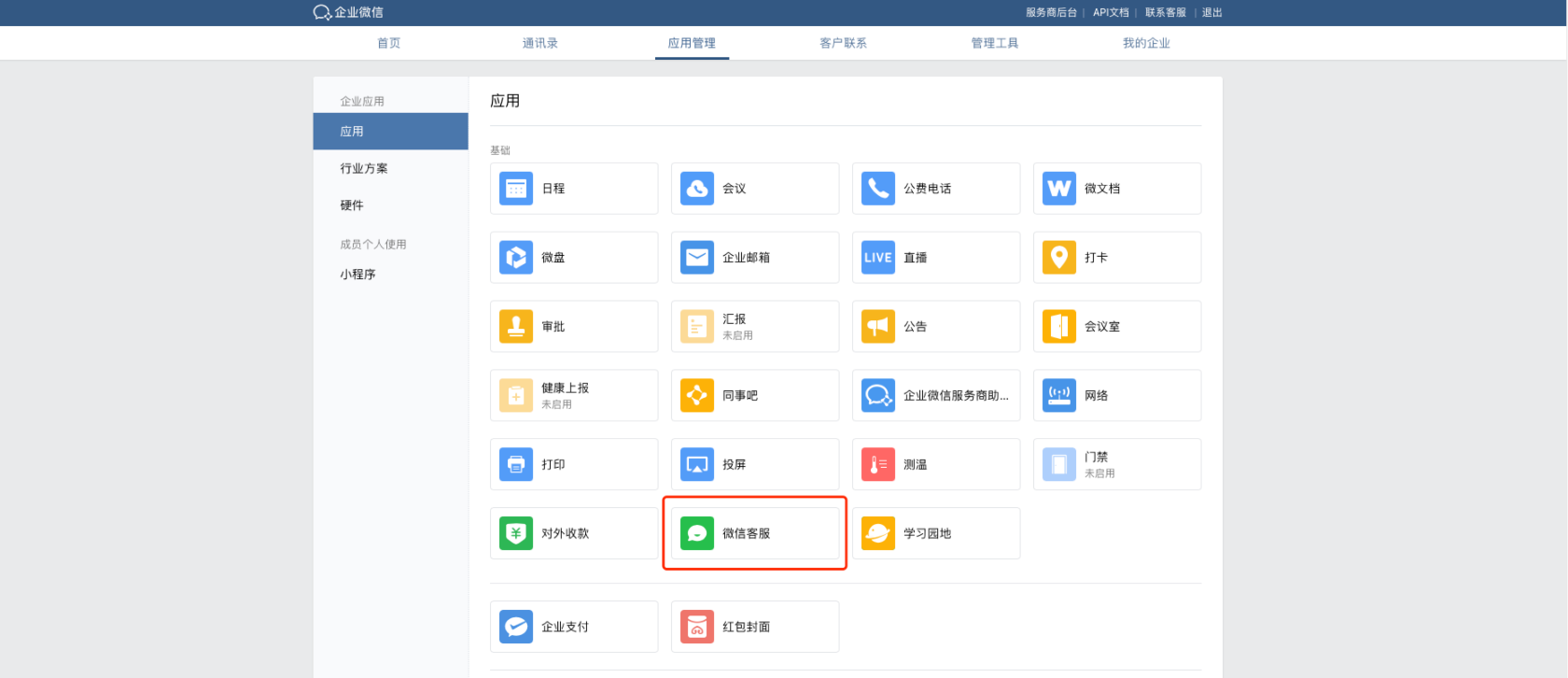Screen dimensions: 1568x678
Task: Click the 未启用 text under 健康上报
Action: [x=556, y=404]
